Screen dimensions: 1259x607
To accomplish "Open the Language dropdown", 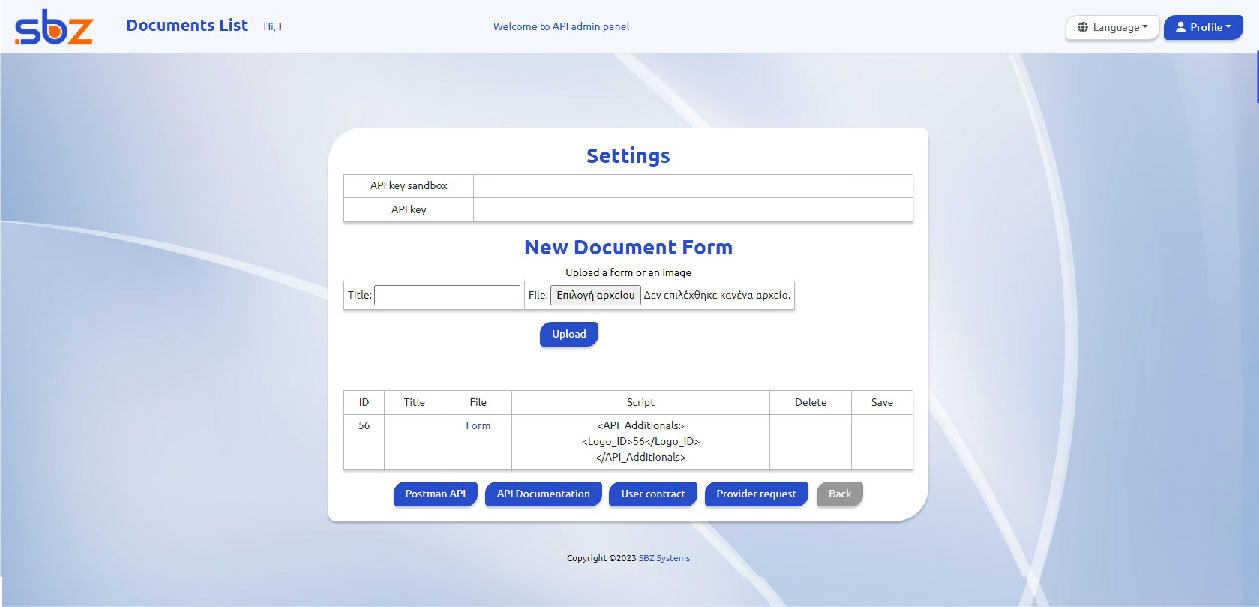I will pos(1112,27).
